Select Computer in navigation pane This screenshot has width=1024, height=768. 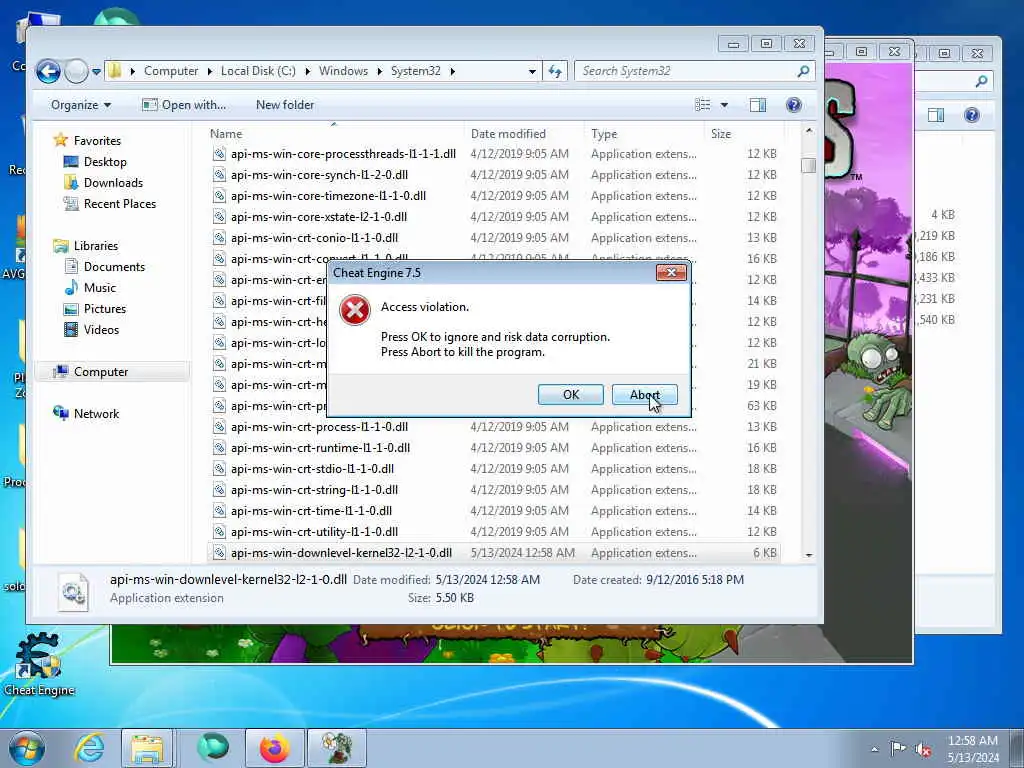[101, 372]
